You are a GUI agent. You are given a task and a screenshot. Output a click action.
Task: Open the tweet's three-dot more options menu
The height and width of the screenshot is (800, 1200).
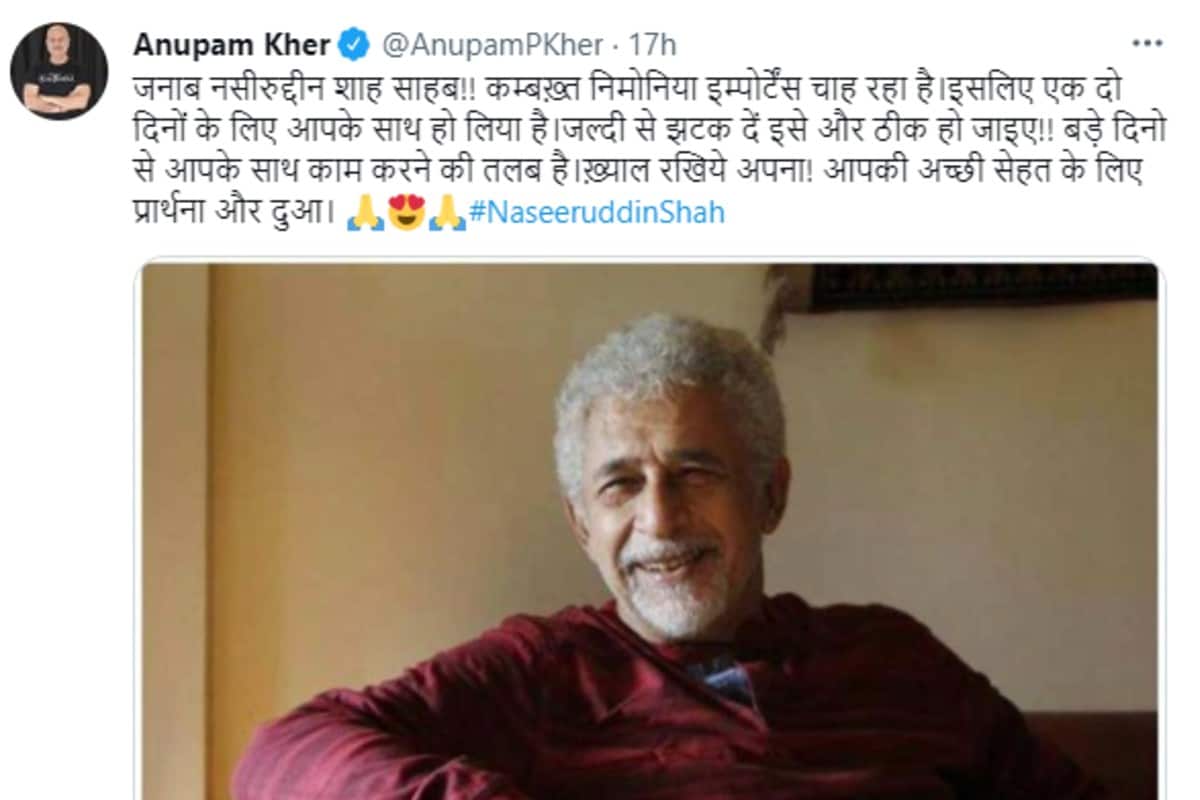click(x=1146, y=45)
